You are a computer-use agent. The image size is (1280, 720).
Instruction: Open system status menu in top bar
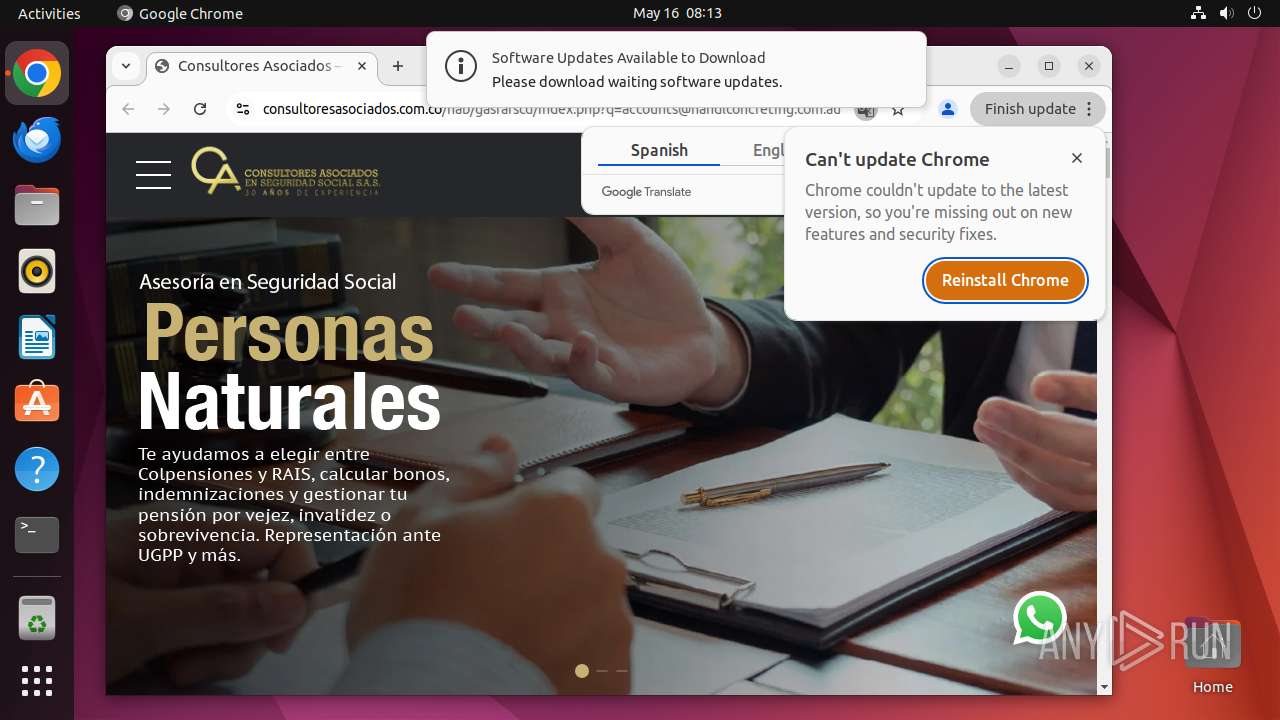click(1226, 13)
